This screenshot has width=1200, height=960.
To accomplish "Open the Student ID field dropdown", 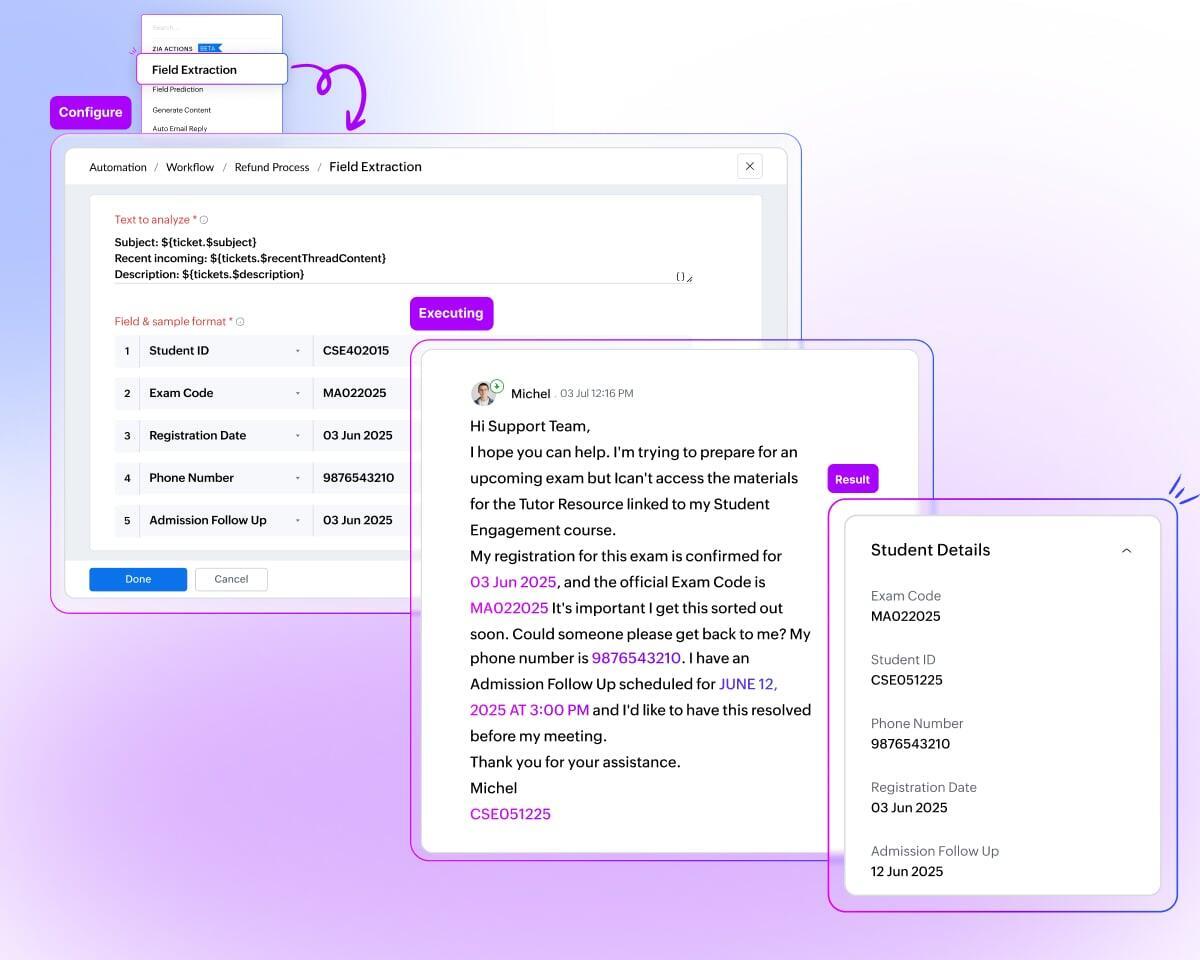I will click(x=297, y=351).
